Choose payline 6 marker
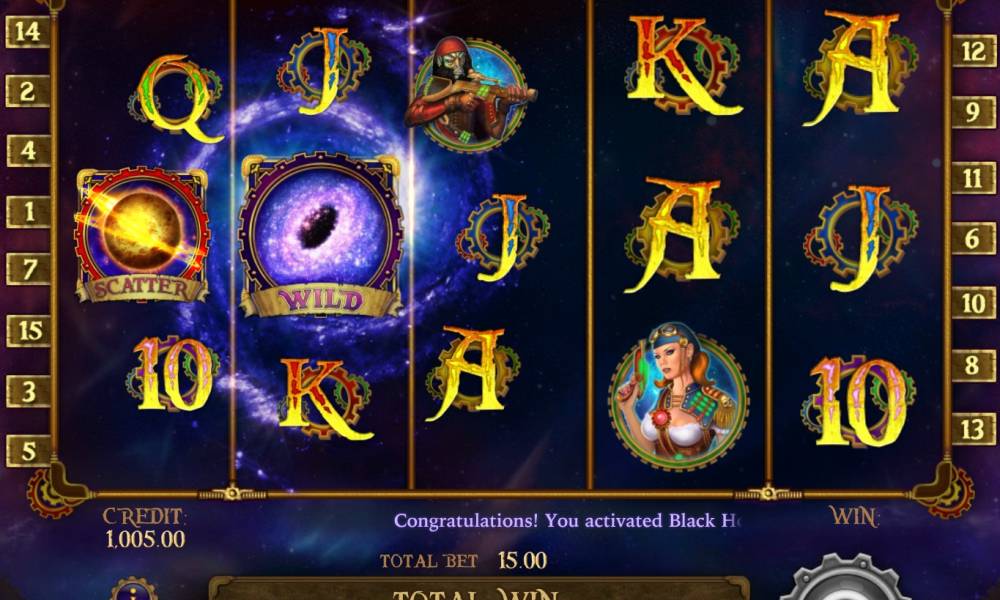This screenshot has height=600, width=1000. pos(973,238)
